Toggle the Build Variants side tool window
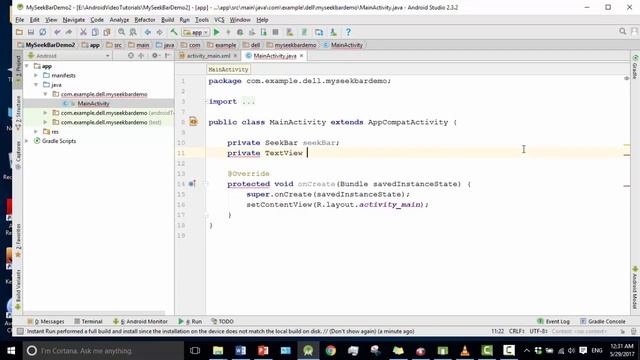The image size is (640, 360). (x=18, y=289)
